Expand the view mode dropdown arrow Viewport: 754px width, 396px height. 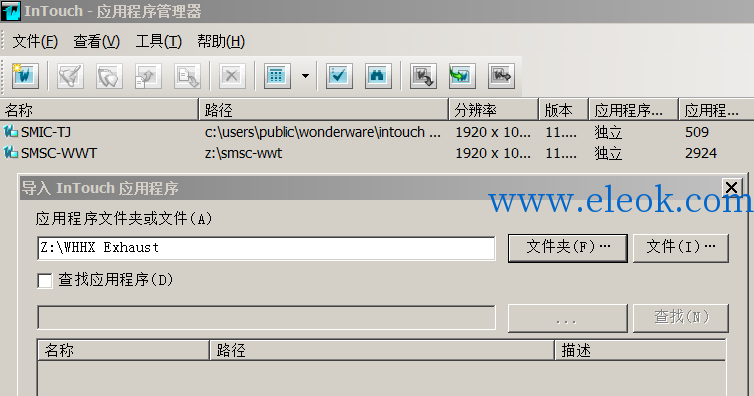(305, 75)
